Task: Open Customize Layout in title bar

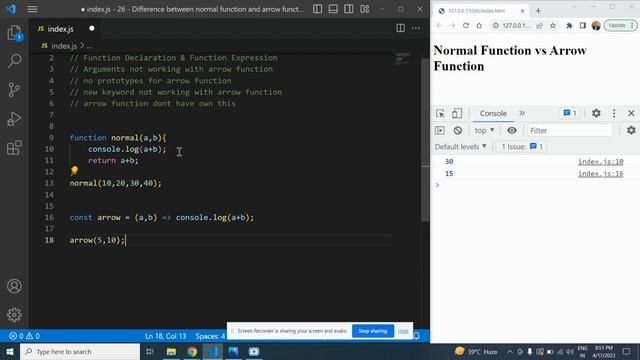Action: pos(364,9)
